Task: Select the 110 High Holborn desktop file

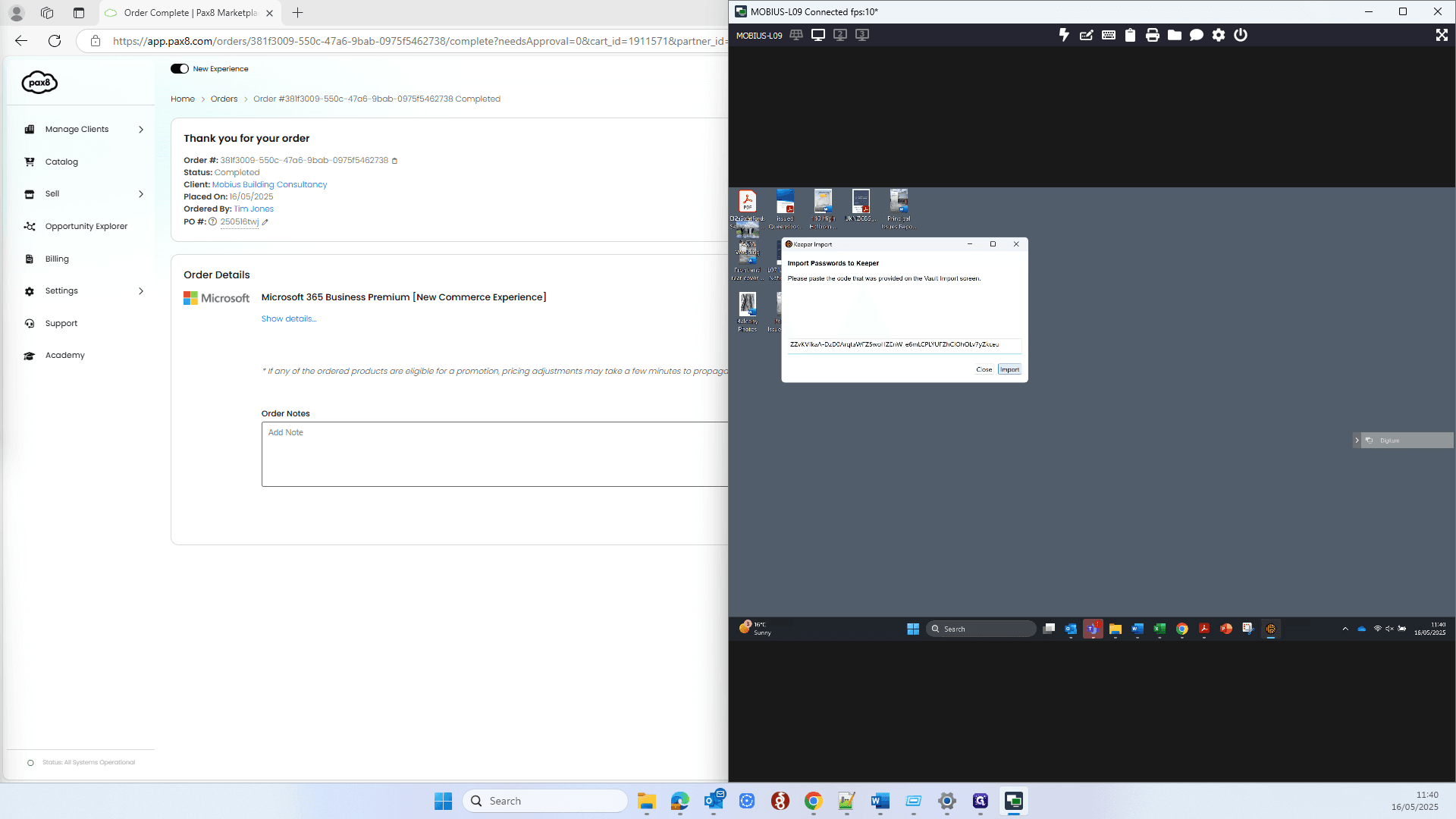Action: coord(823,209)
